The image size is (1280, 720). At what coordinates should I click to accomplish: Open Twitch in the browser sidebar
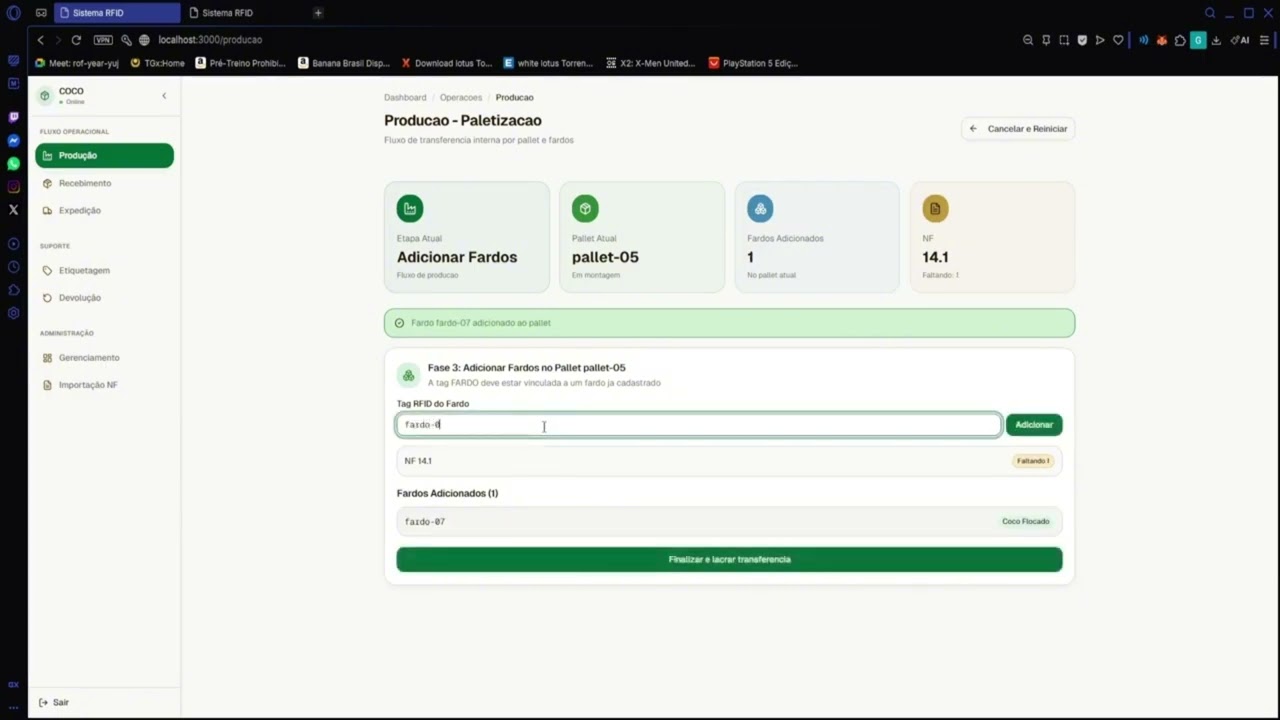click(x=13, y=117)
